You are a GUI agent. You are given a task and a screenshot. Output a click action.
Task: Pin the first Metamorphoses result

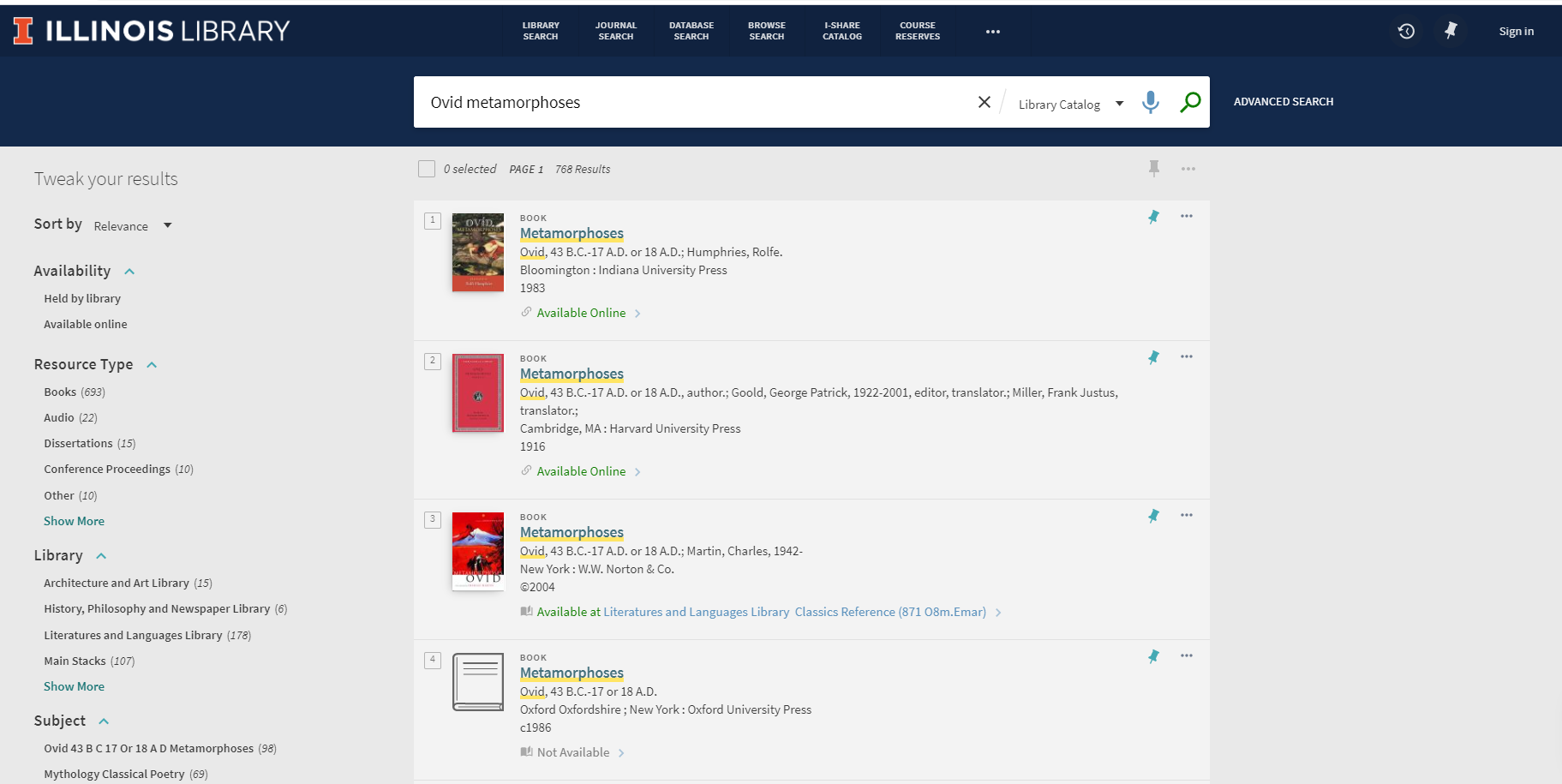(1153, 217)
